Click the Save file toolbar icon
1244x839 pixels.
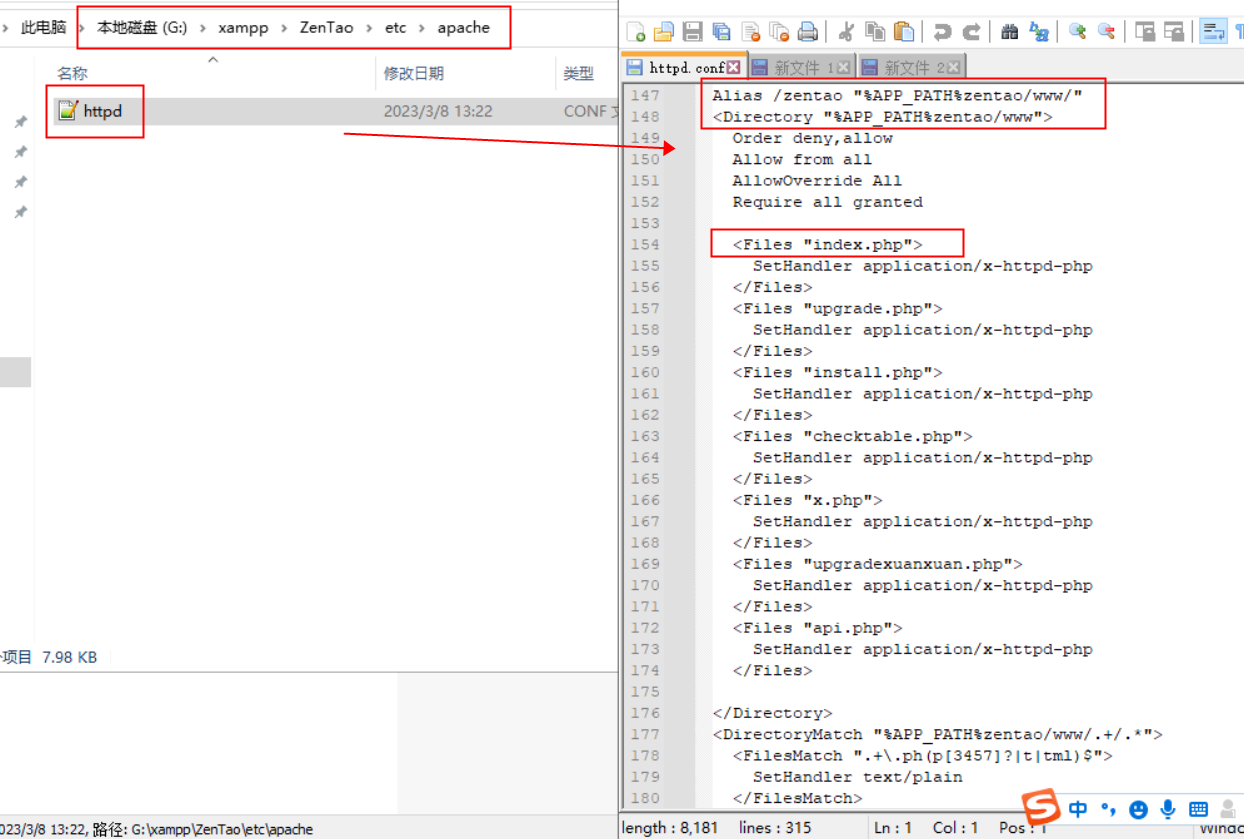(x=692, y=32)
